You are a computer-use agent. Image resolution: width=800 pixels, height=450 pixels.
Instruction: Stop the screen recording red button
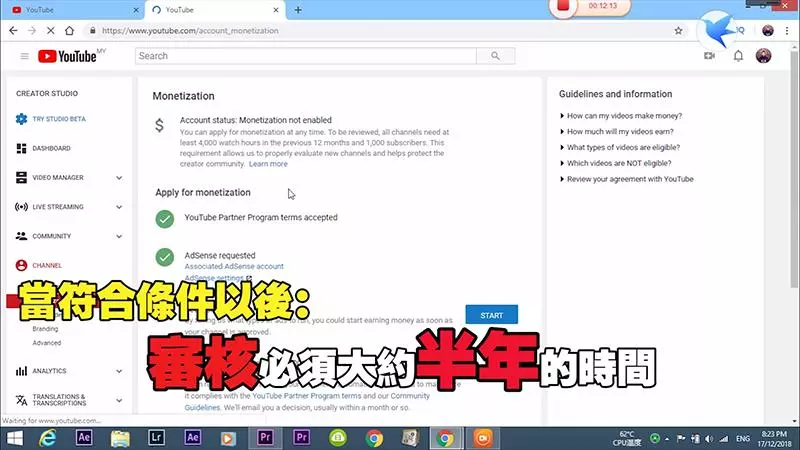(x=563, y=6)
